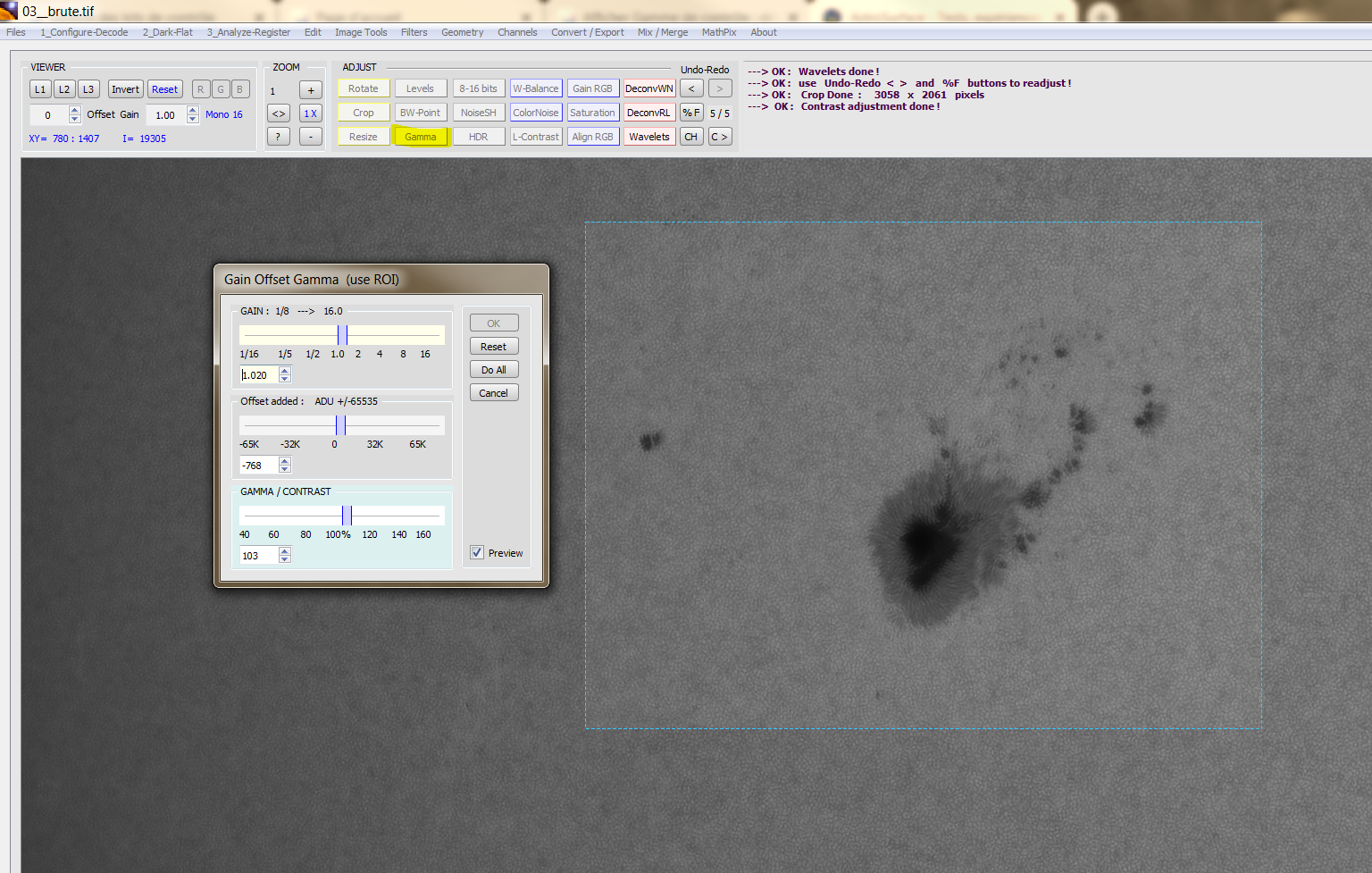
Task: Select the L2 viewer layer button
Action: pos(64,89)
